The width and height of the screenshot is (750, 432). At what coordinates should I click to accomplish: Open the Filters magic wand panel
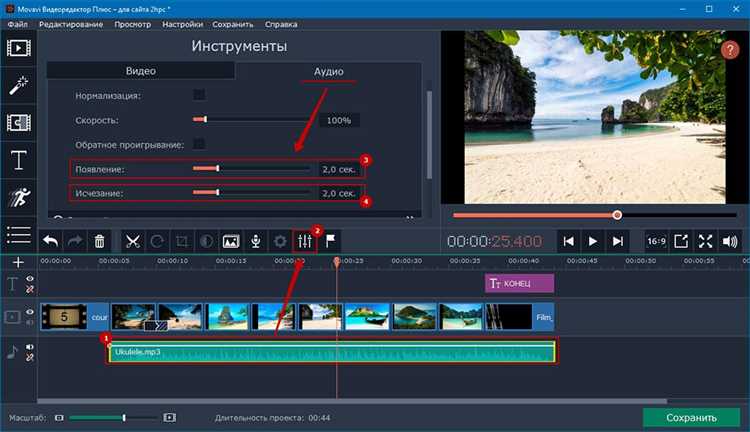click(19, 86)
